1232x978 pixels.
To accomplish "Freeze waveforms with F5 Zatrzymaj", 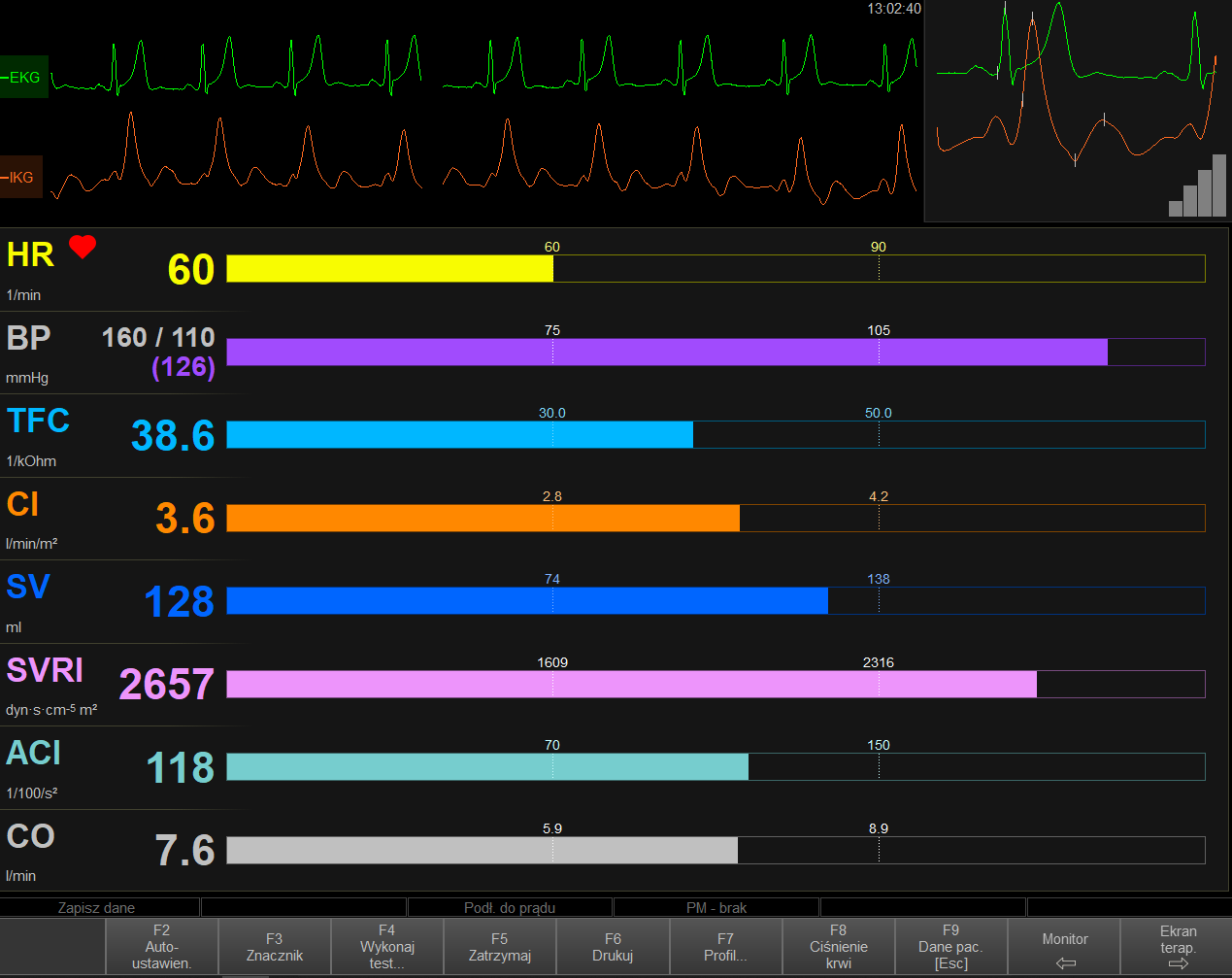I will [499, 946].
